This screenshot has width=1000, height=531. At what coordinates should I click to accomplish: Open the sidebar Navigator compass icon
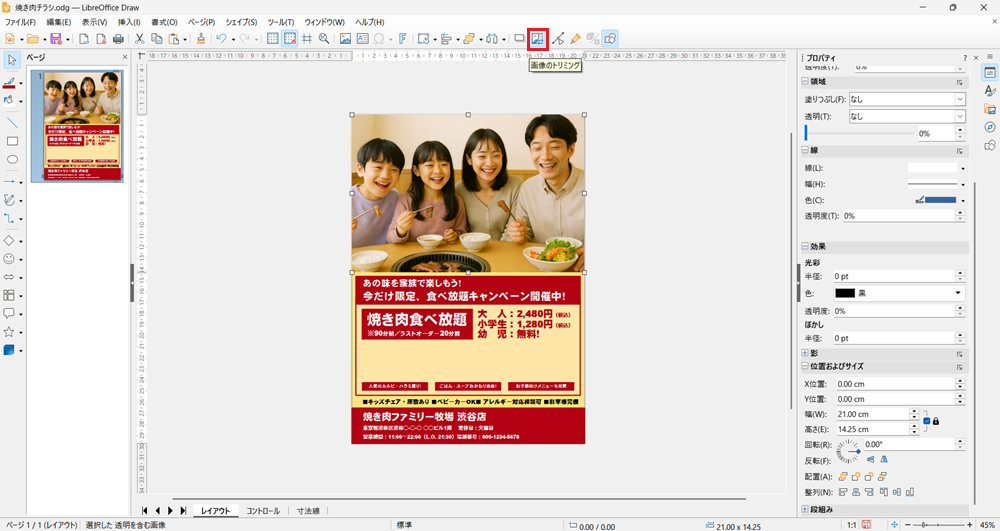pos(990,127)
